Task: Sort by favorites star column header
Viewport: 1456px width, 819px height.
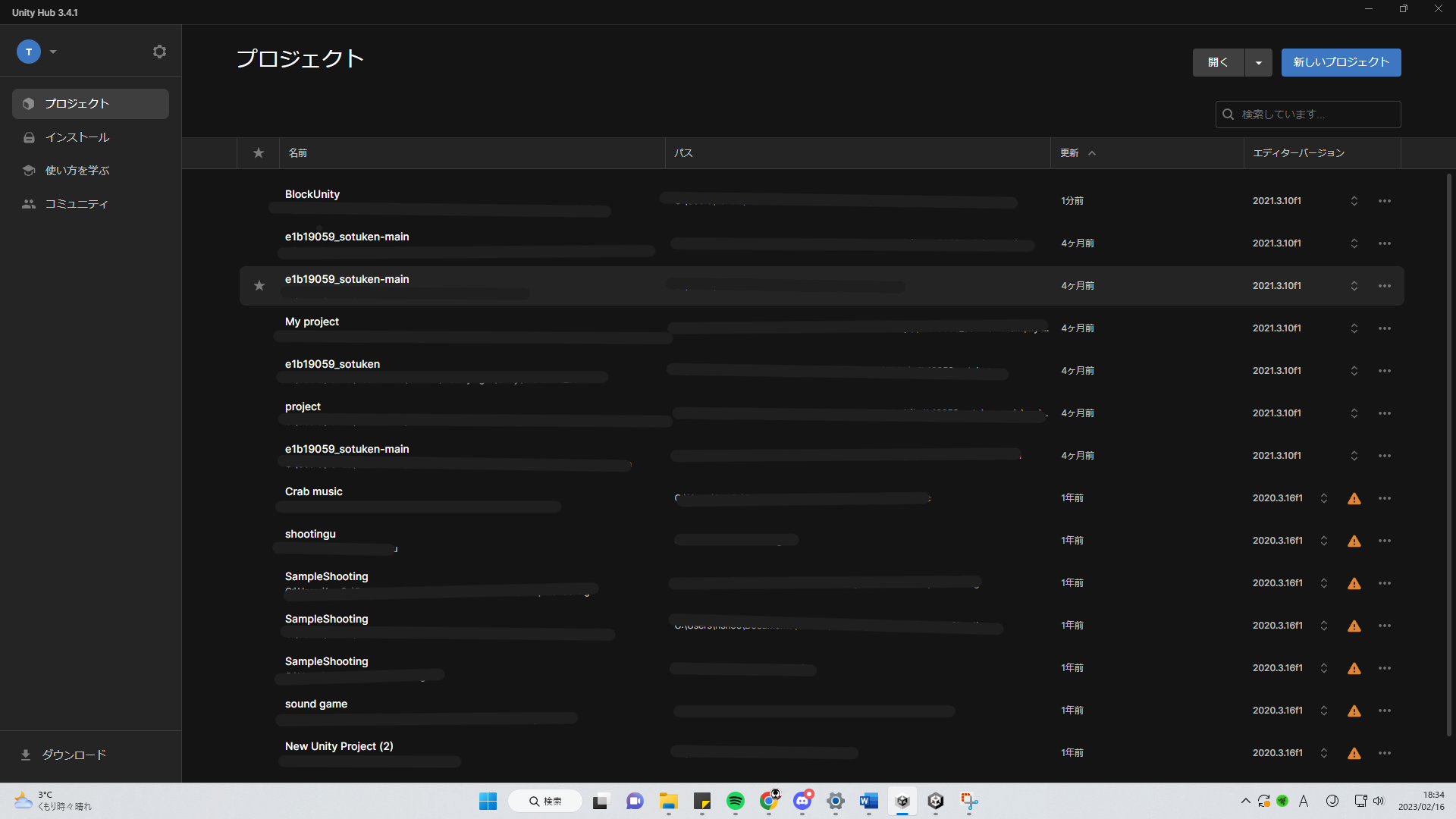Action: click(x=259, y=153)
